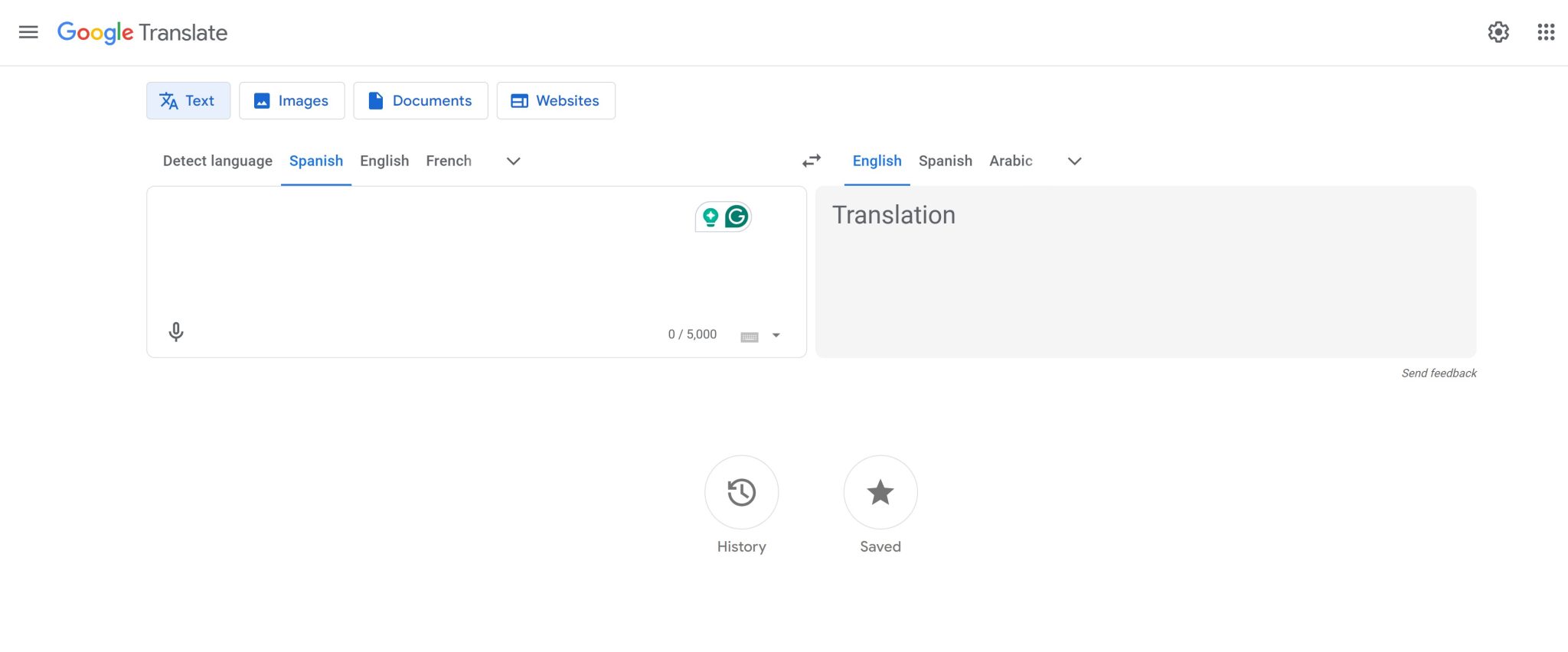Toggle the virtual keyboard icon
This screenshot has height=652, width=1568.
[x=750, y=337]
